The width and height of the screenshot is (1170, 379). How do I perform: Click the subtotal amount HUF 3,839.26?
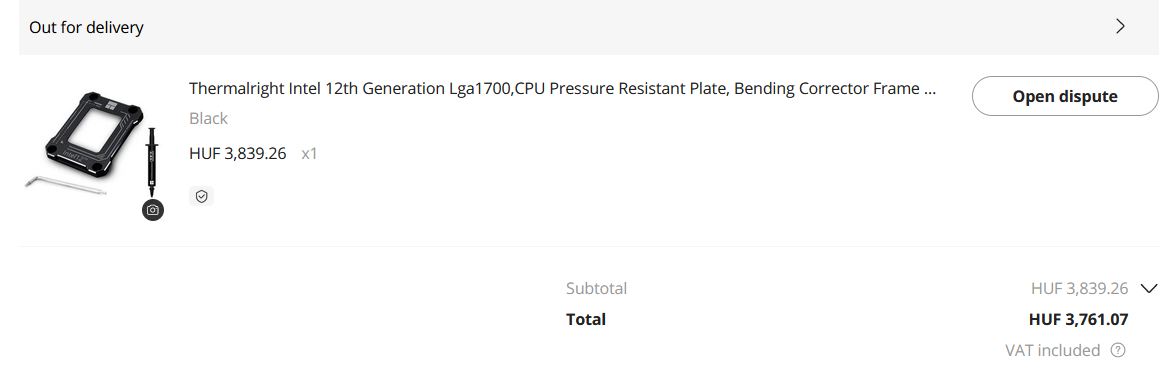1080,289
